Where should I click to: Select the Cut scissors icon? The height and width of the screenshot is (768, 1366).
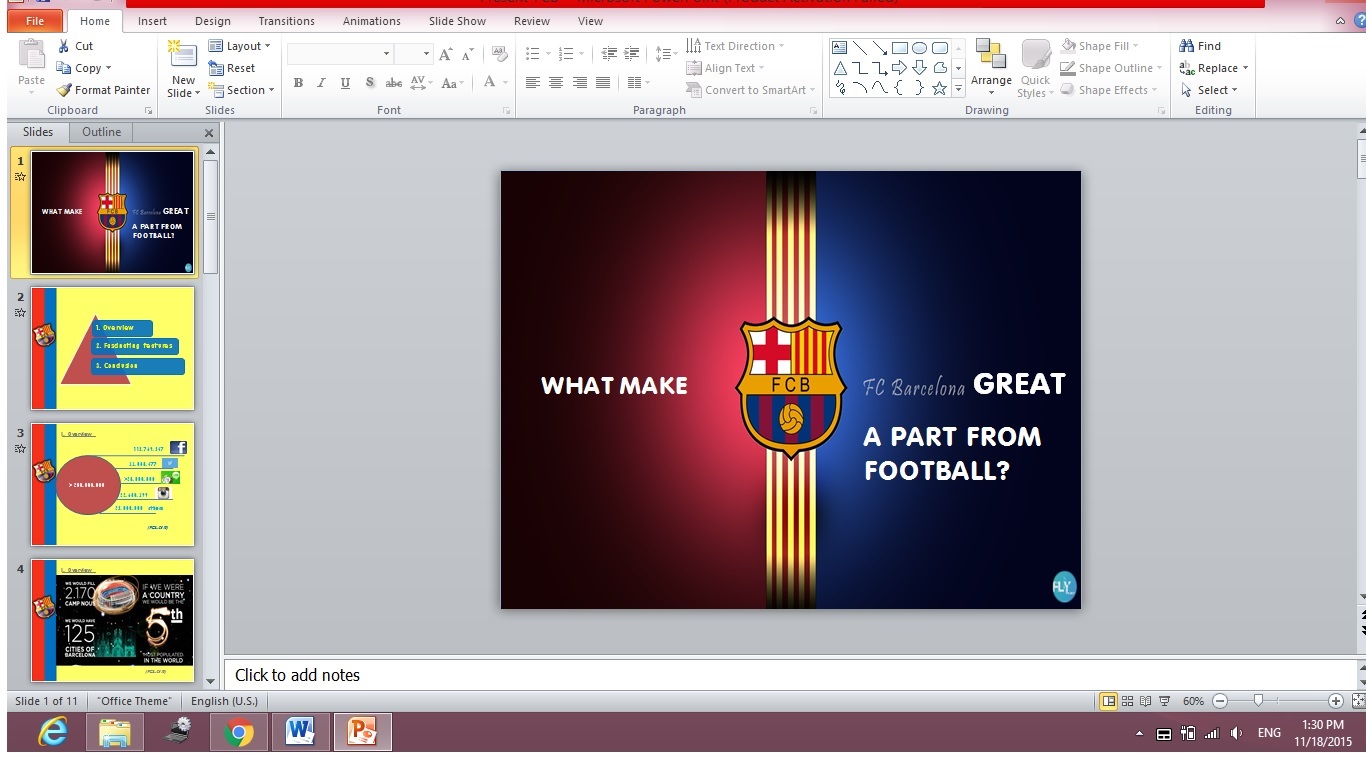point(64,46)
